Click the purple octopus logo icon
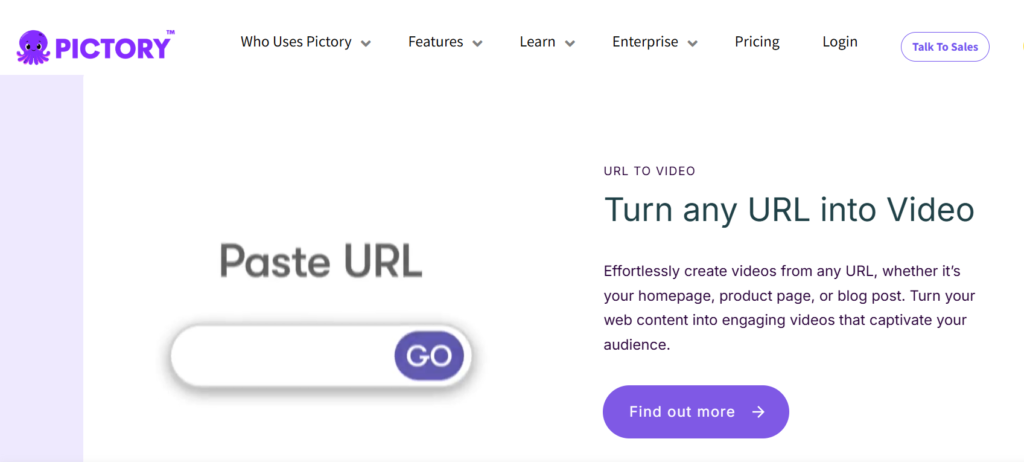Screen dimensions: 1024x462 [x=33, y=47]
